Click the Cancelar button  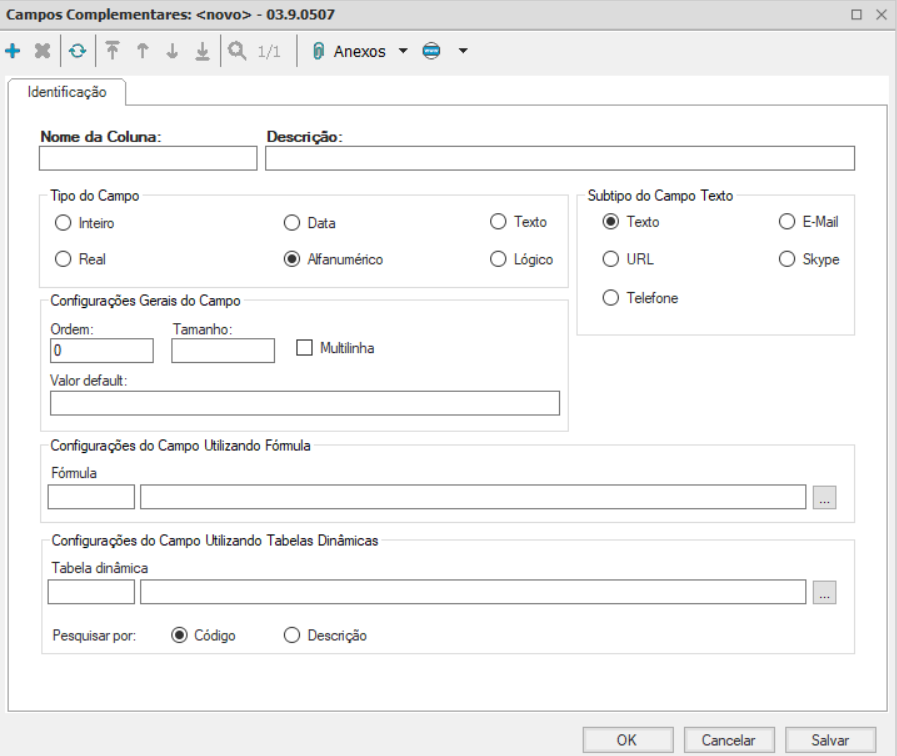tap(729, 739)
